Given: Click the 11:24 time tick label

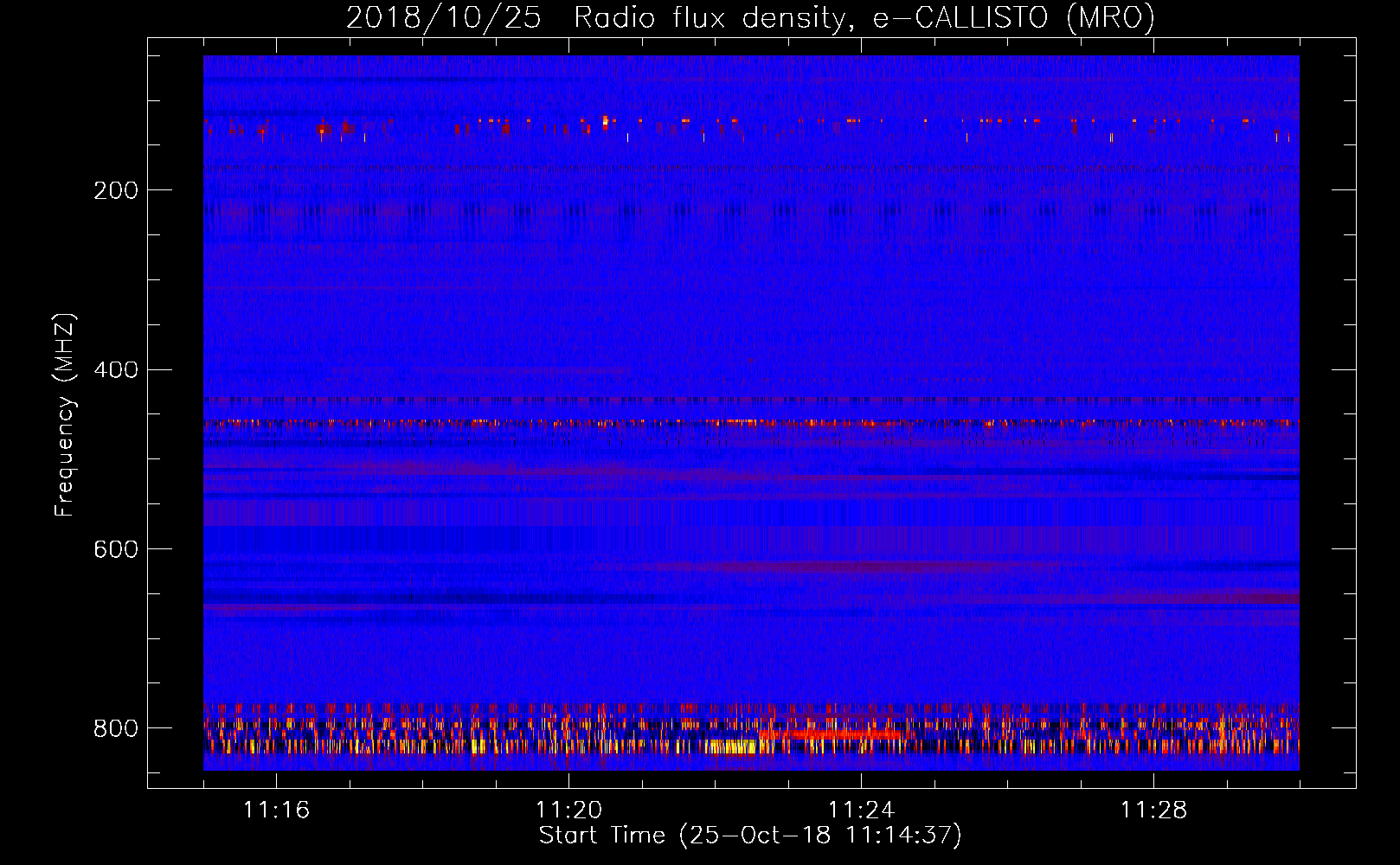Looking at the screenshot, I should [x=861, y=811].
